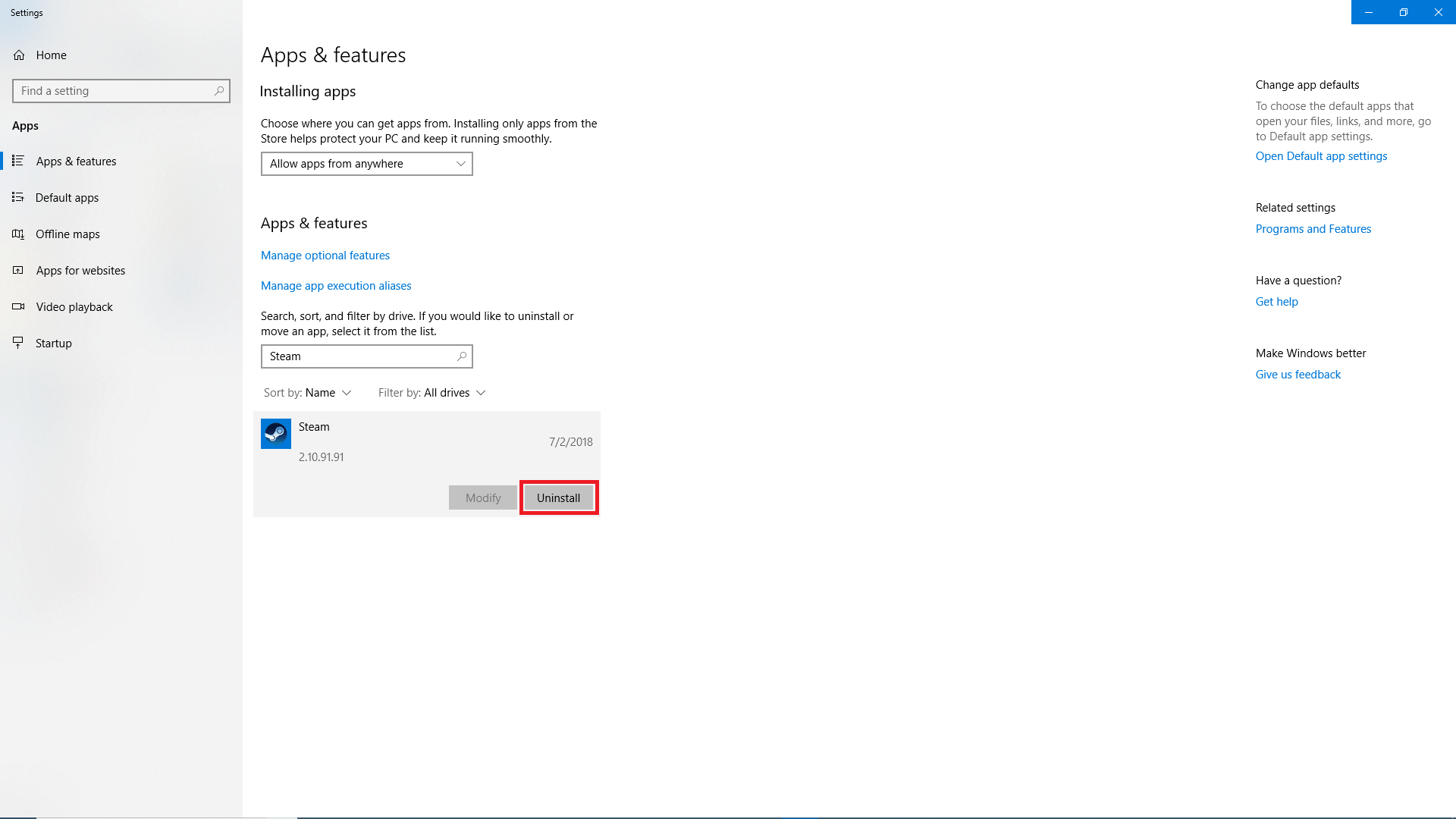Click the Apps & features navigation icon
Image resolution: width=1456 pixels, height=819 pixels.
[18, 160]
